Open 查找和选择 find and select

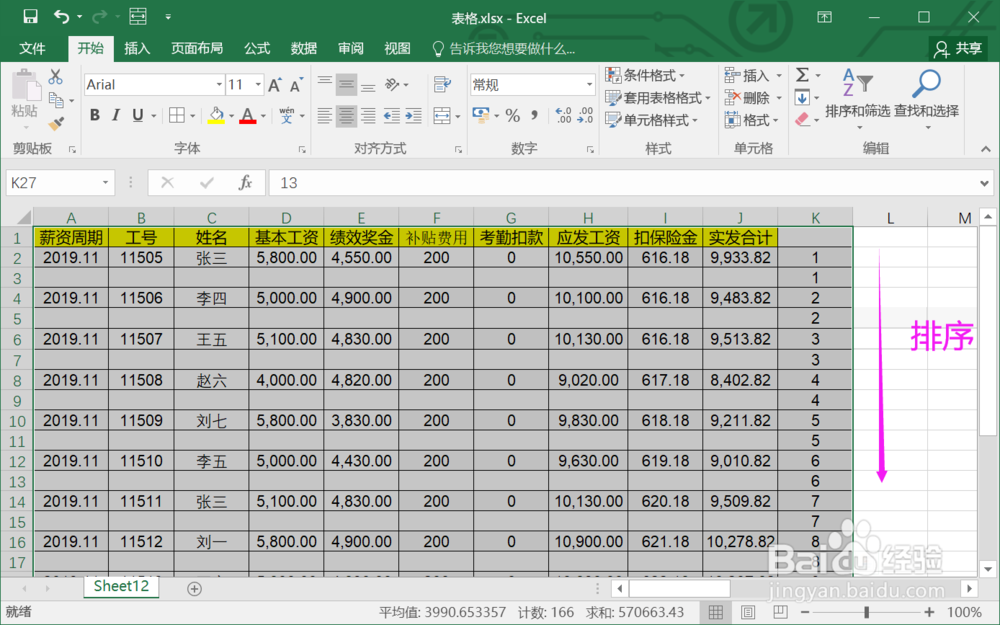tap(926, 98)
